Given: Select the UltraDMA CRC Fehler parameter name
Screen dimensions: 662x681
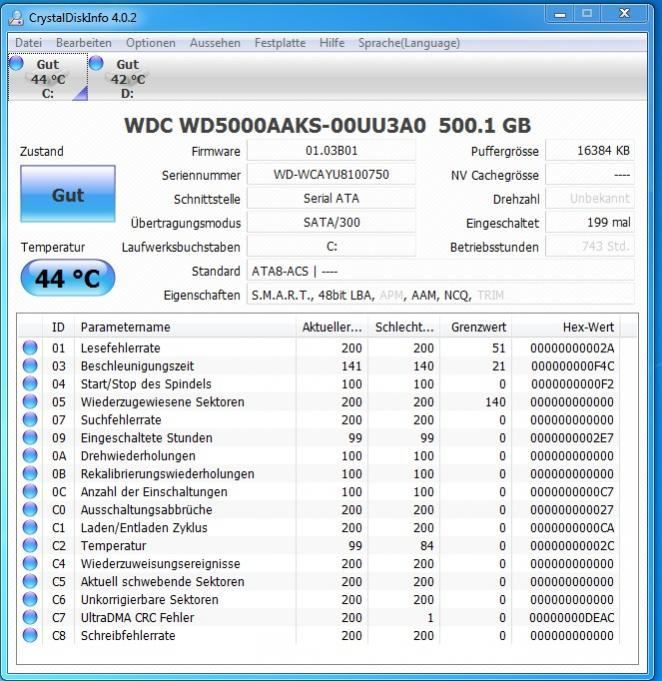Looking at the screenshot, I should pyautogui.click(x=137, y=618).
